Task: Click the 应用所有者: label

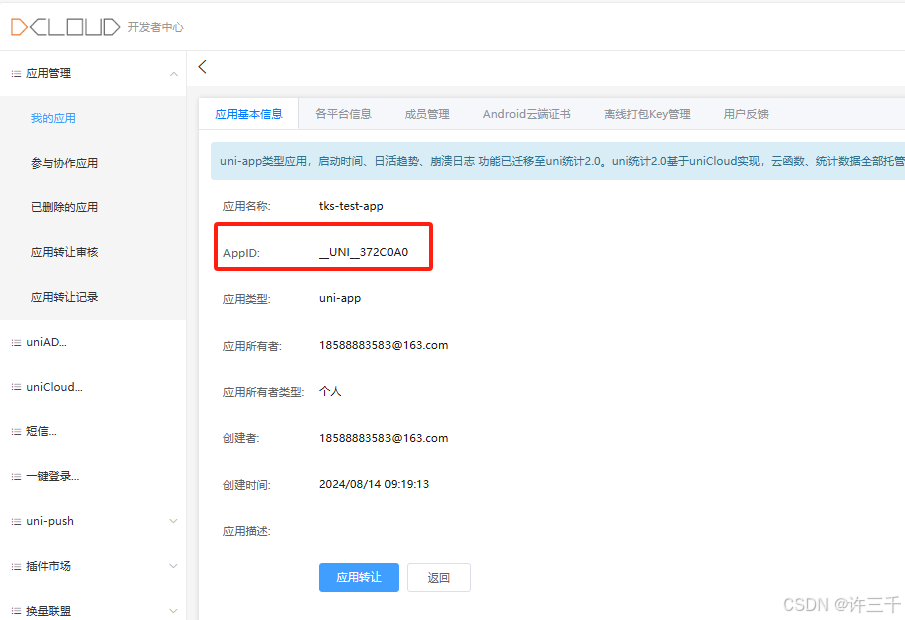Action: 252,346
